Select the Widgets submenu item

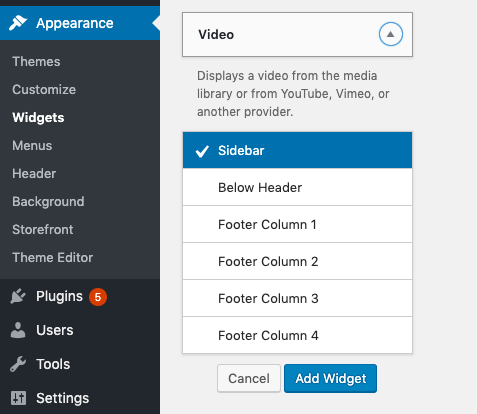coord(38,118)
